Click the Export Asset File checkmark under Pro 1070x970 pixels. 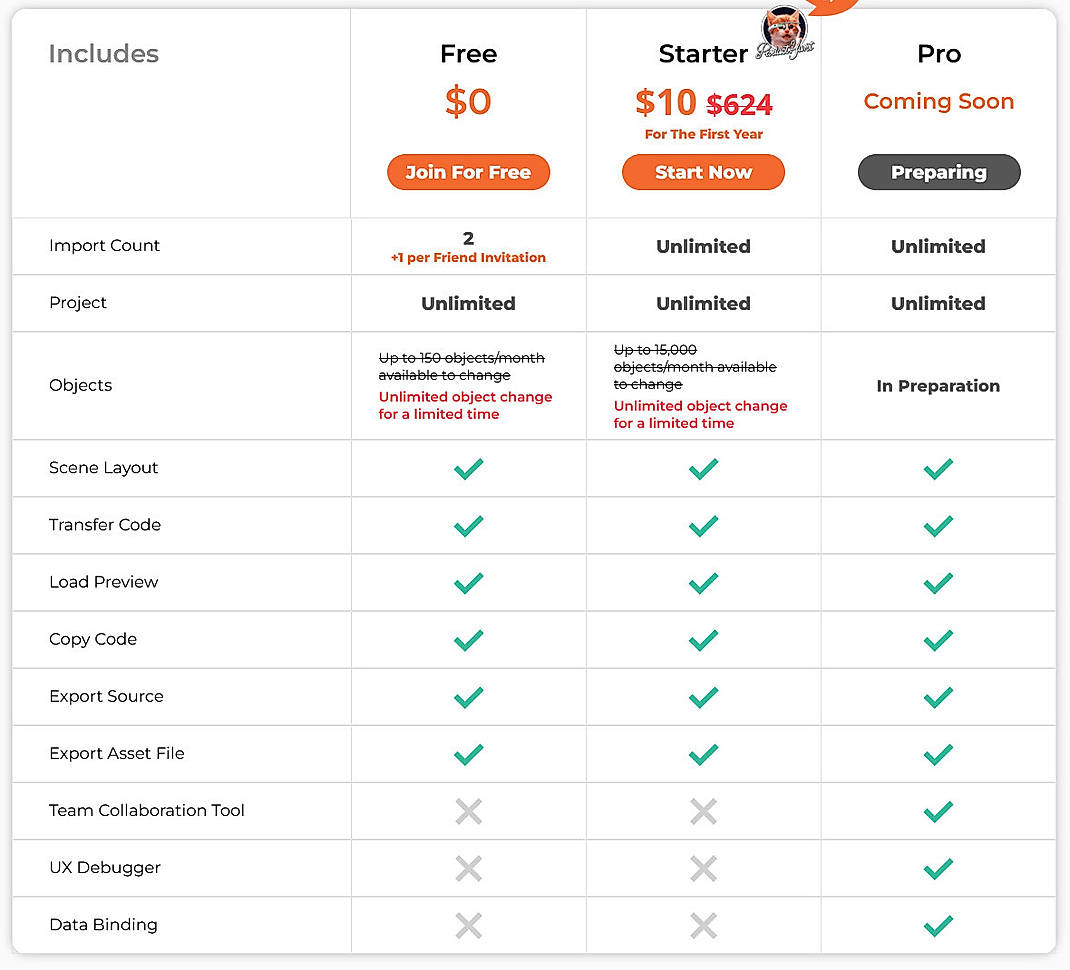pos(938,754)
